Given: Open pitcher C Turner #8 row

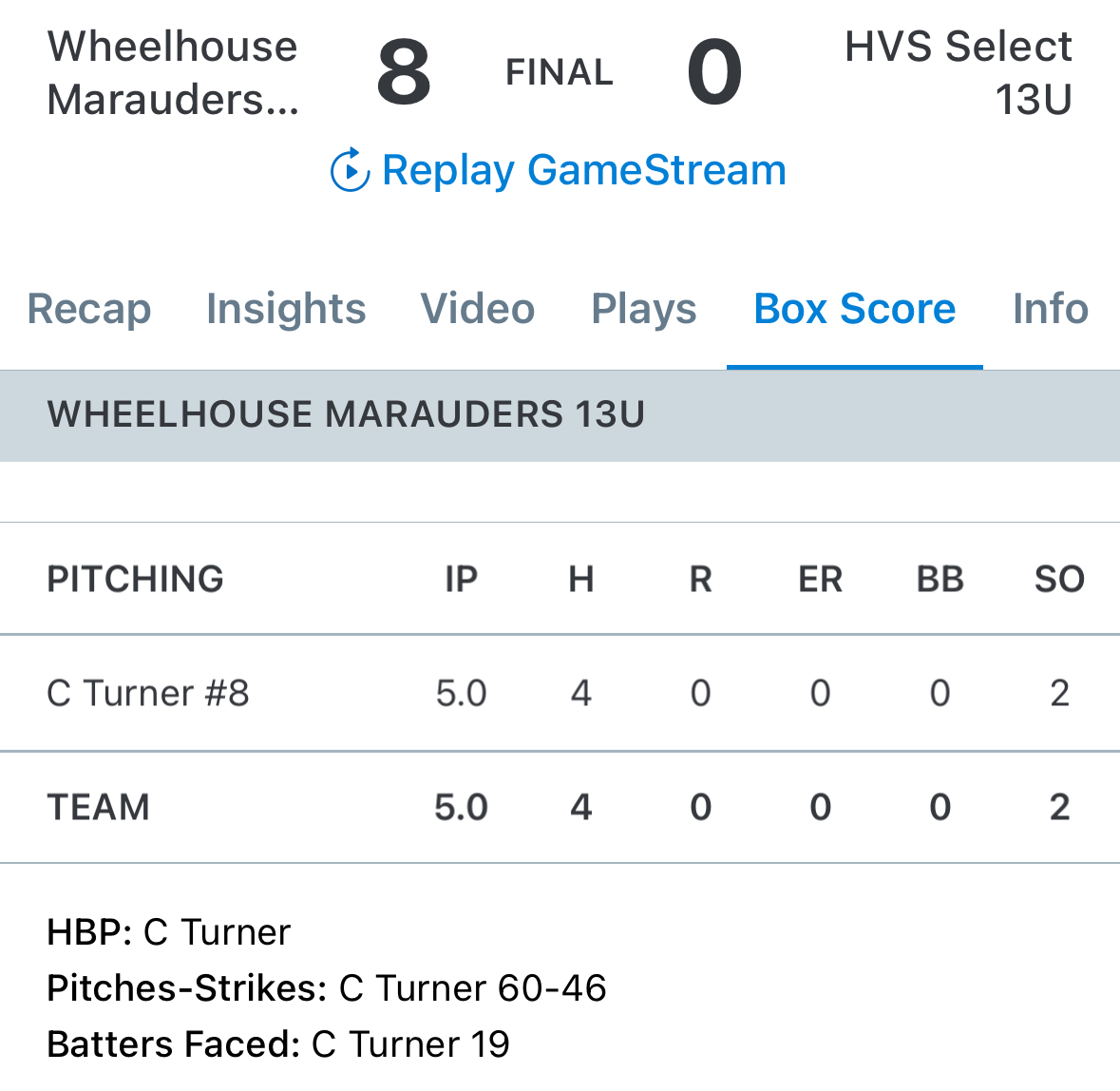Looking at the screenshot, I should [148, 694].
